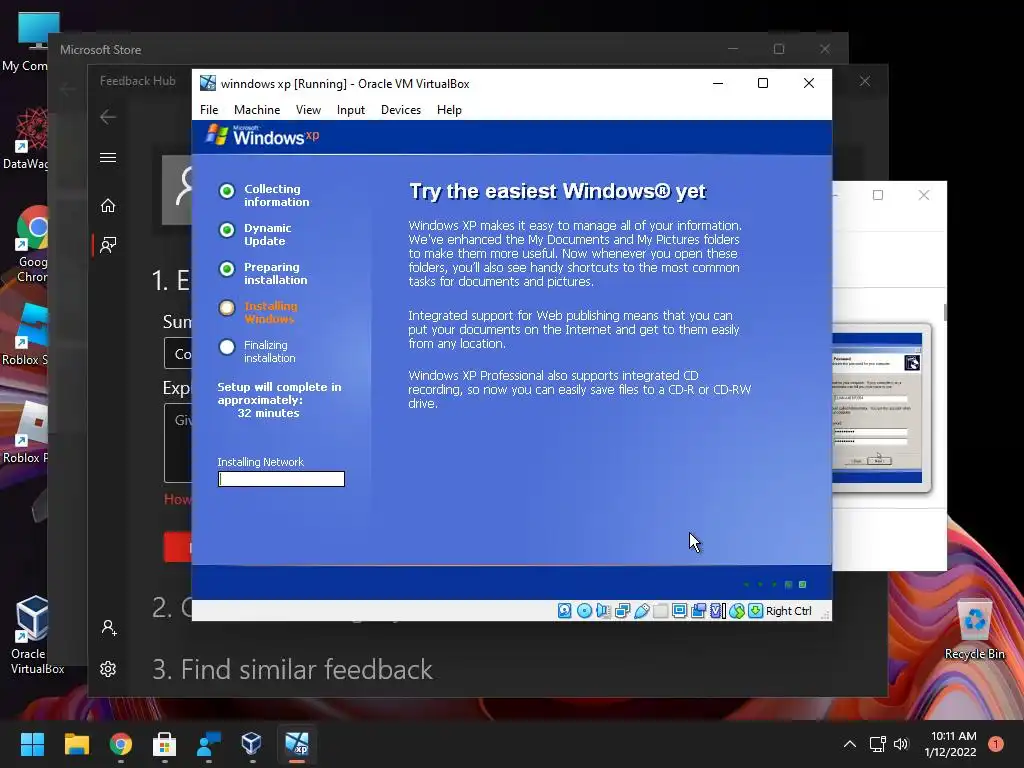Switch to Feedback Hub on the taskbar

coord(208,744)
